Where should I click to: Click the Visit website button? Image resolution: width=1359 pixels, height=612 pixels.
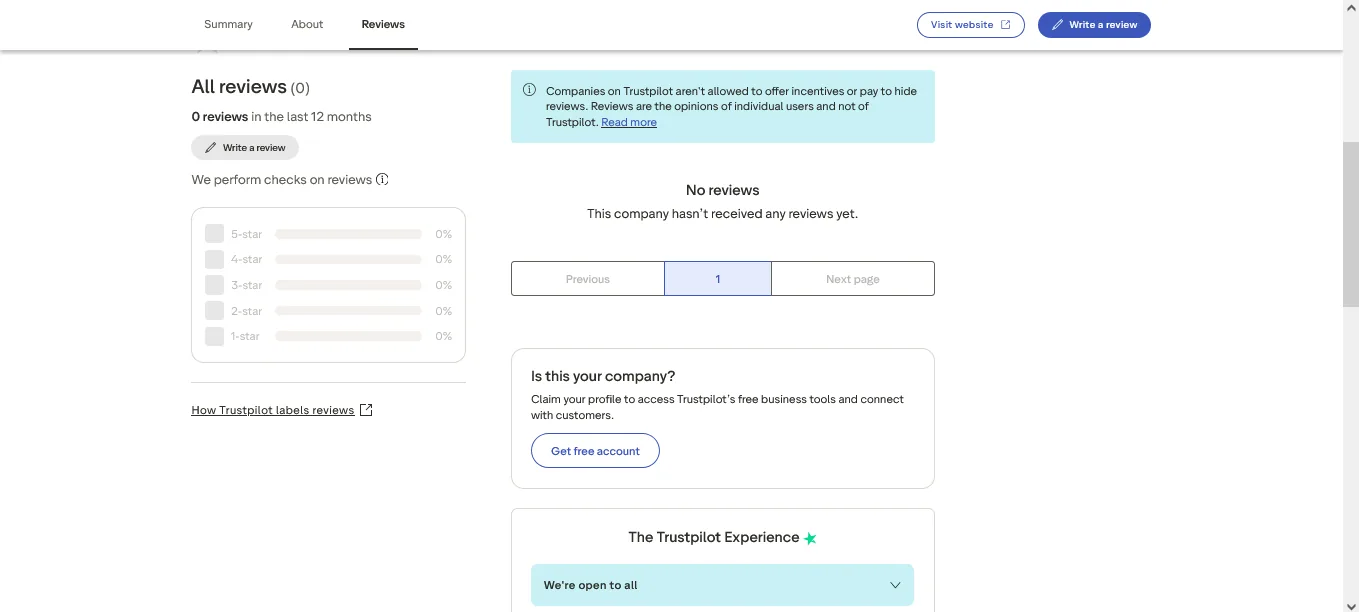(x=971, y=25)
